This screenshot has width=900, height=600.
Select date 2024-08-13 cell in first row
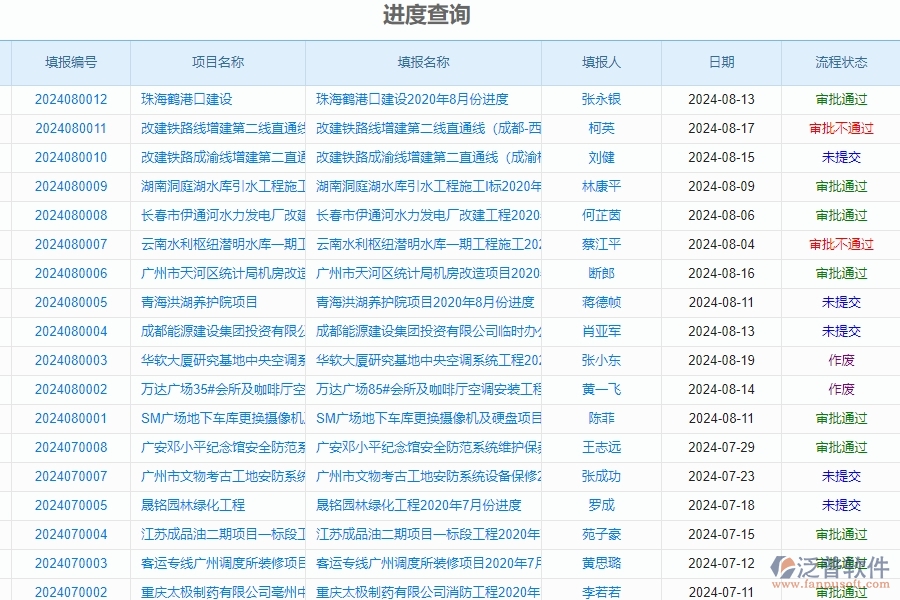click(721, 99)
